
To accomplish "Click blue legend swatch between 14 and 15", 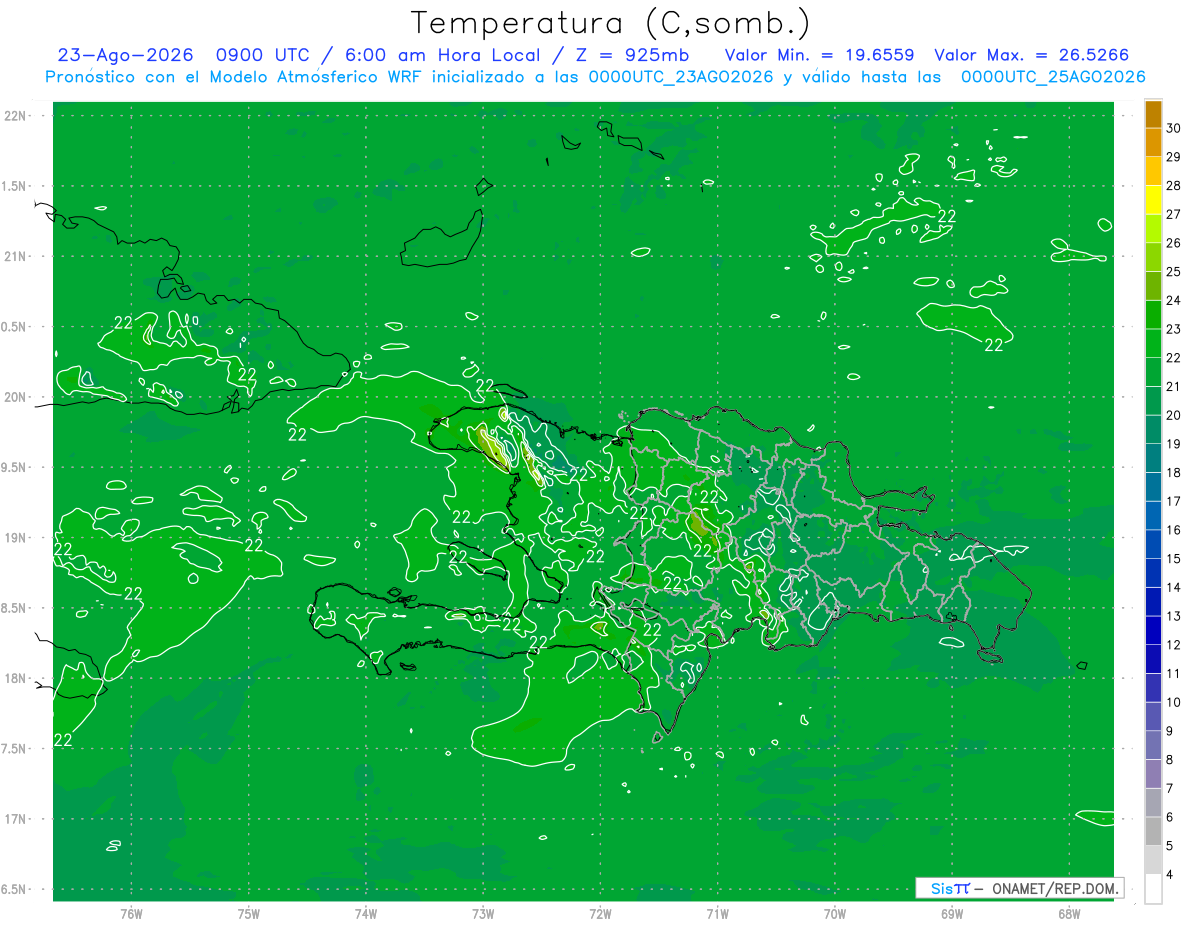I will click(1153, 573).
